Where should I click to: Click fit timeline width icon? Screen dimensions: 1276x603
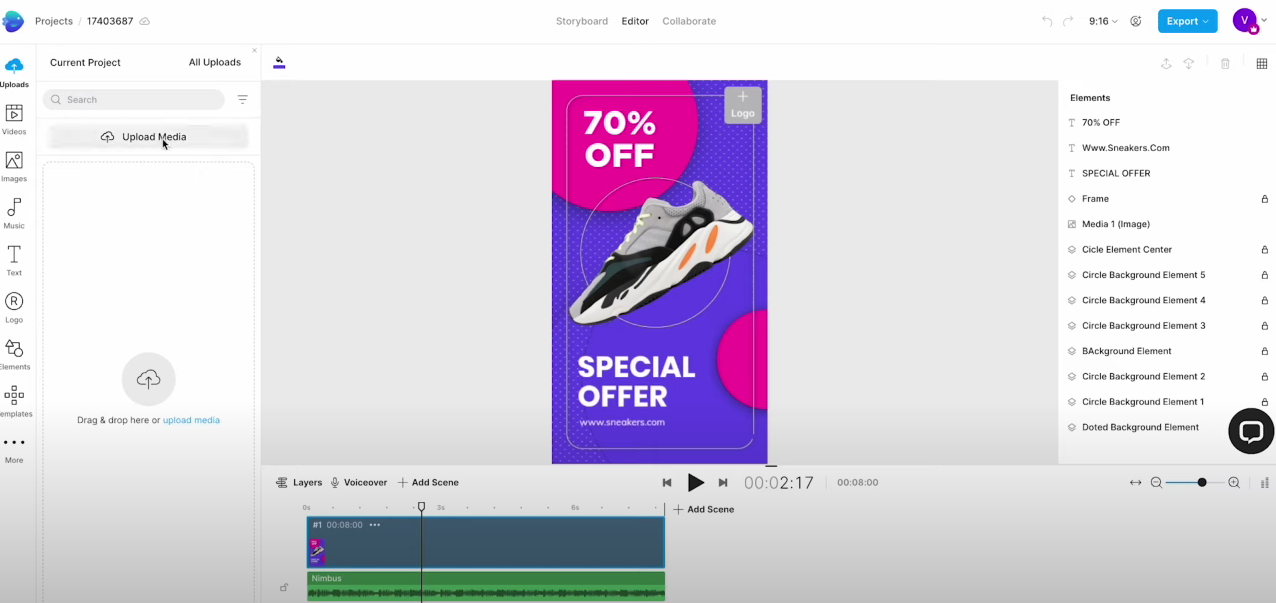(1136, 483)
